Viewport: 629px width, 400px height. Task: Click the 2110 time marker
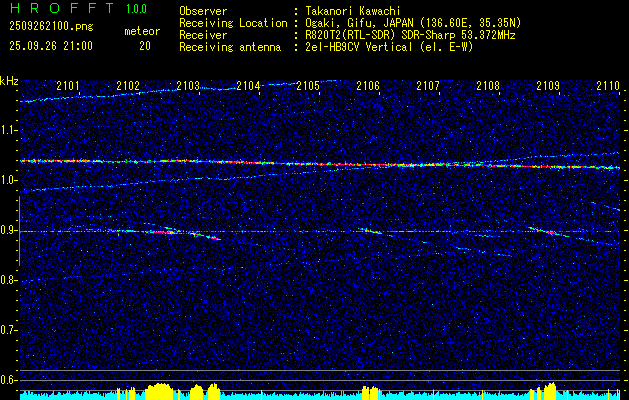click(x=607, y=87)
